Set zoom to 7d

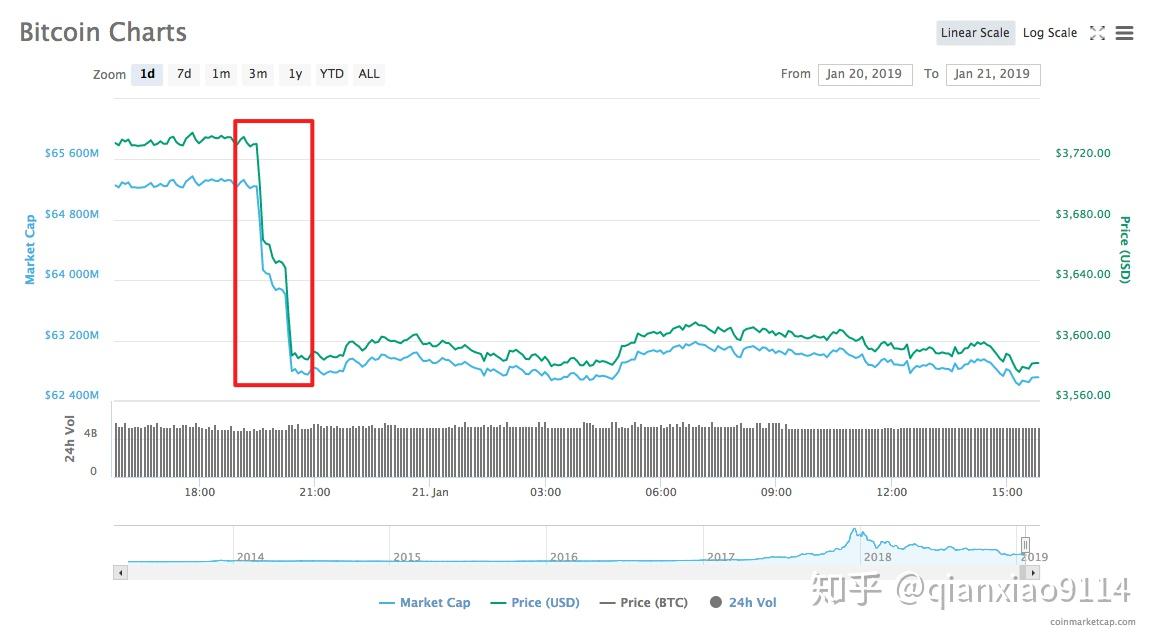point(184,74)
